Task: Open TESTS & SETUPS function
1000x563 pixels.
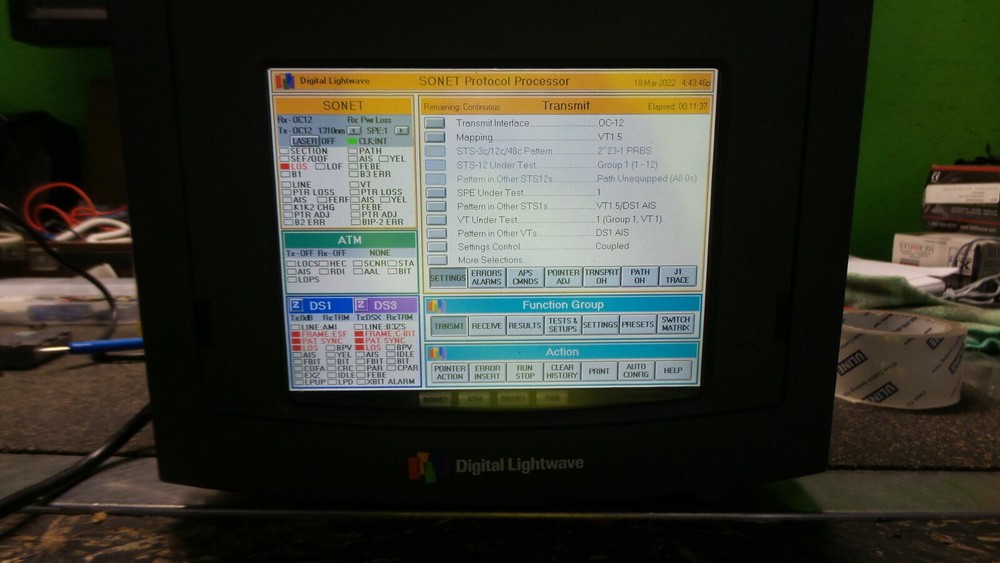Action: 562,325
